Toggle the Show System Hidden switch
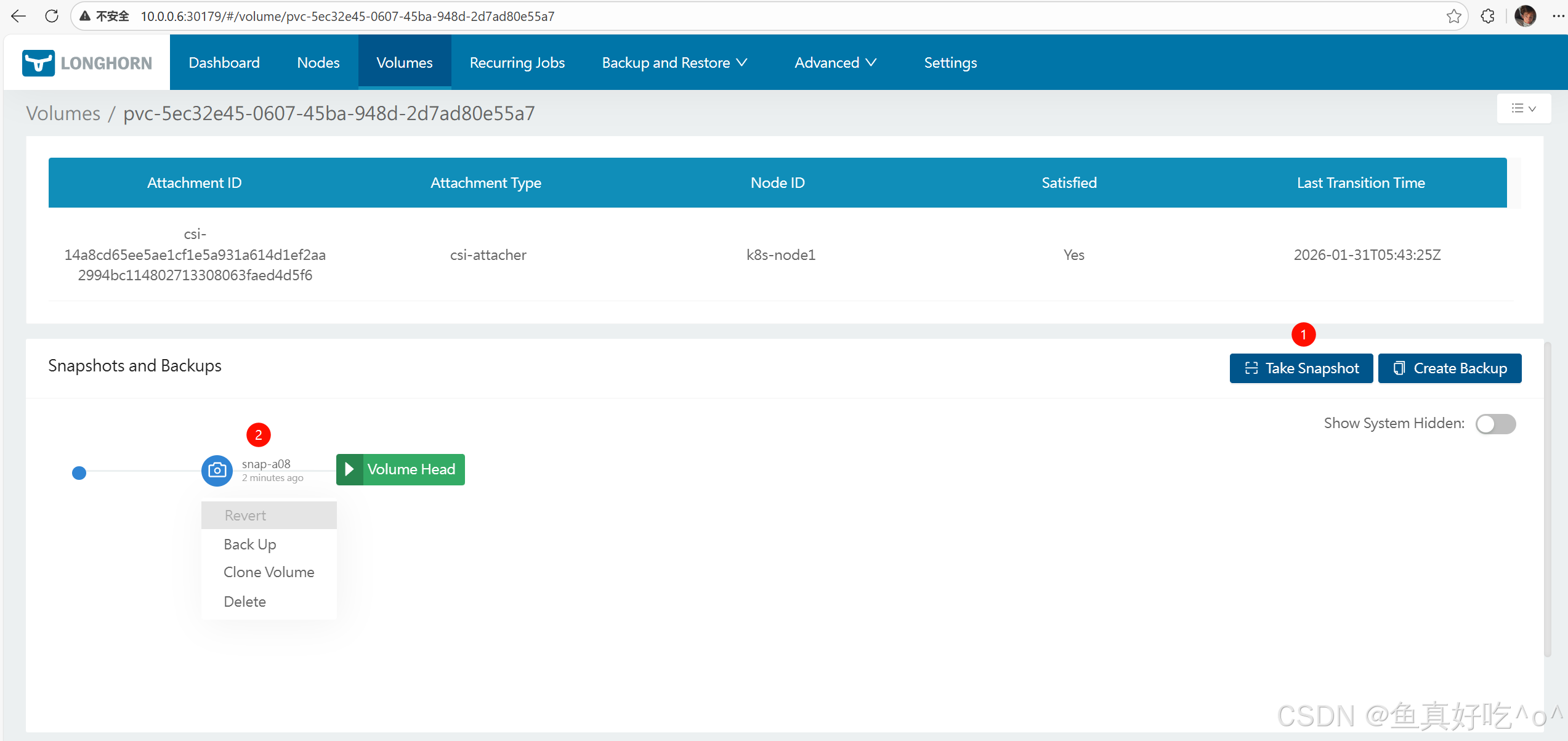Viewport: 1568px width, 741px height. coord(1495,424)
